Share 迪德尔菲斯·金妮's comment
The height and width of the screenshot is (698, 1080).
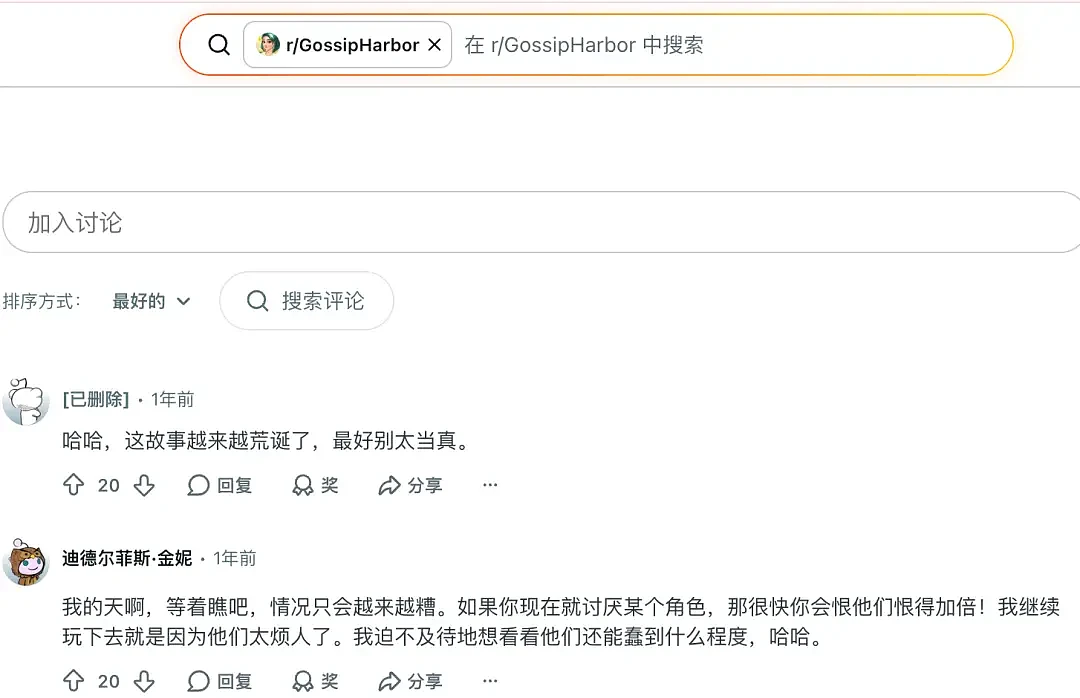point(410,681)
